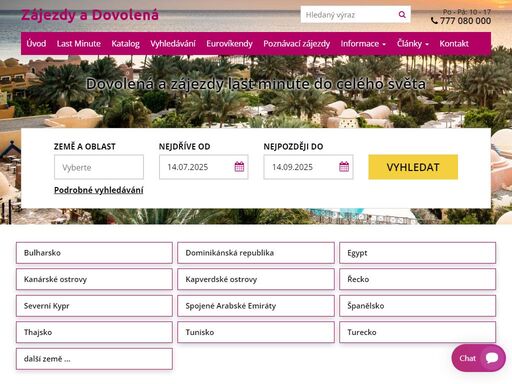Open the Země a oblast Vyberte selector
512x384 pixels.
coord(99,167)
